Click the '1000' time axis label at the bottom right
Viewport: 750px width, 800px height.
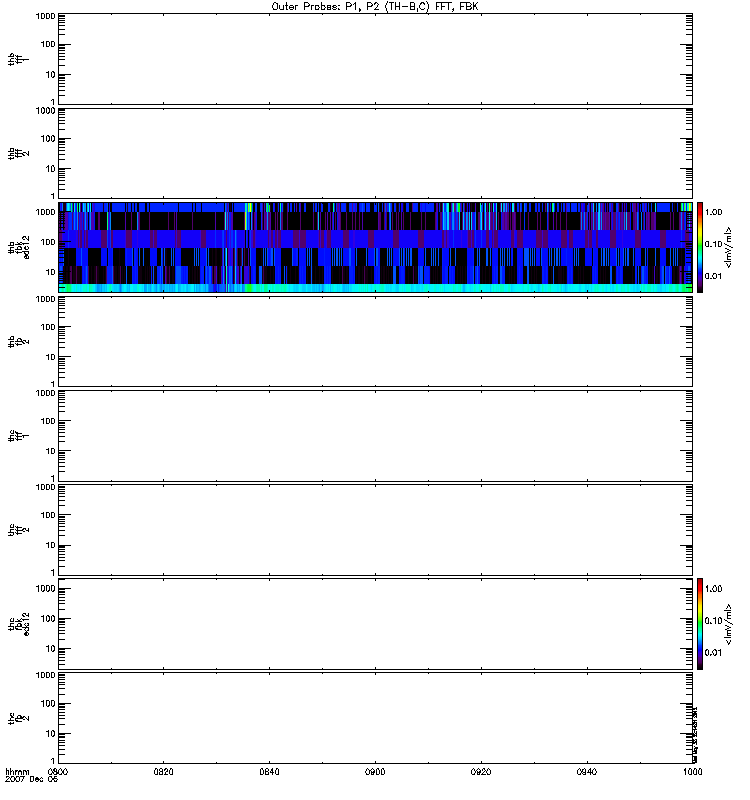(692, 771)
